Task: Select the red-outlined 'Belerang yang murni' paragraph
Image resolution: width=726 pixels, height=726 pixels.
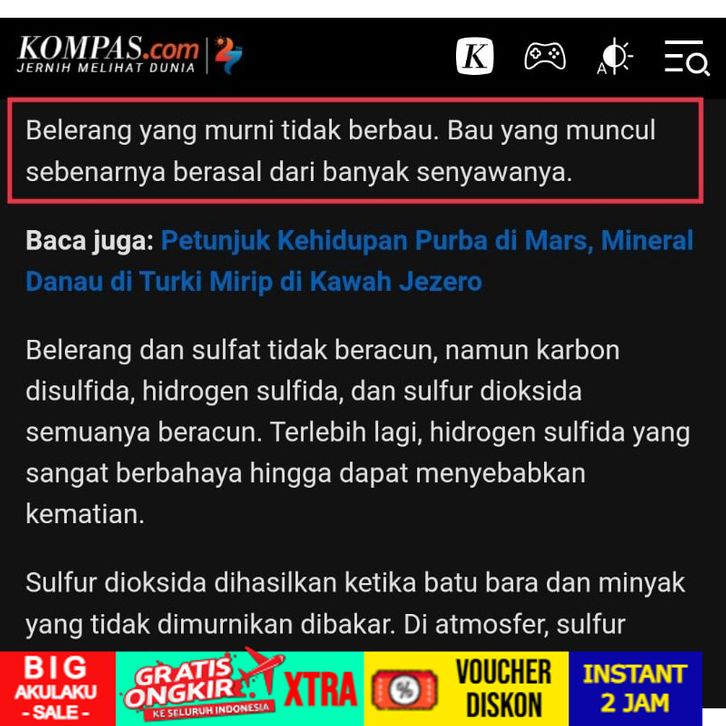Action: click(356, 150)
